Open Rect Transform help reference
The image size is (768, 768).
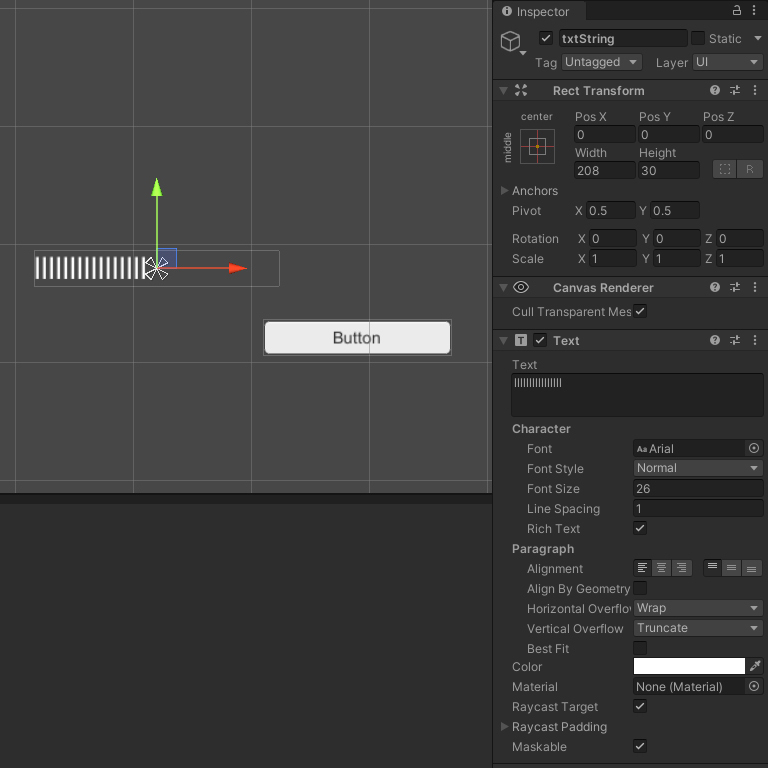pos(715,90)
